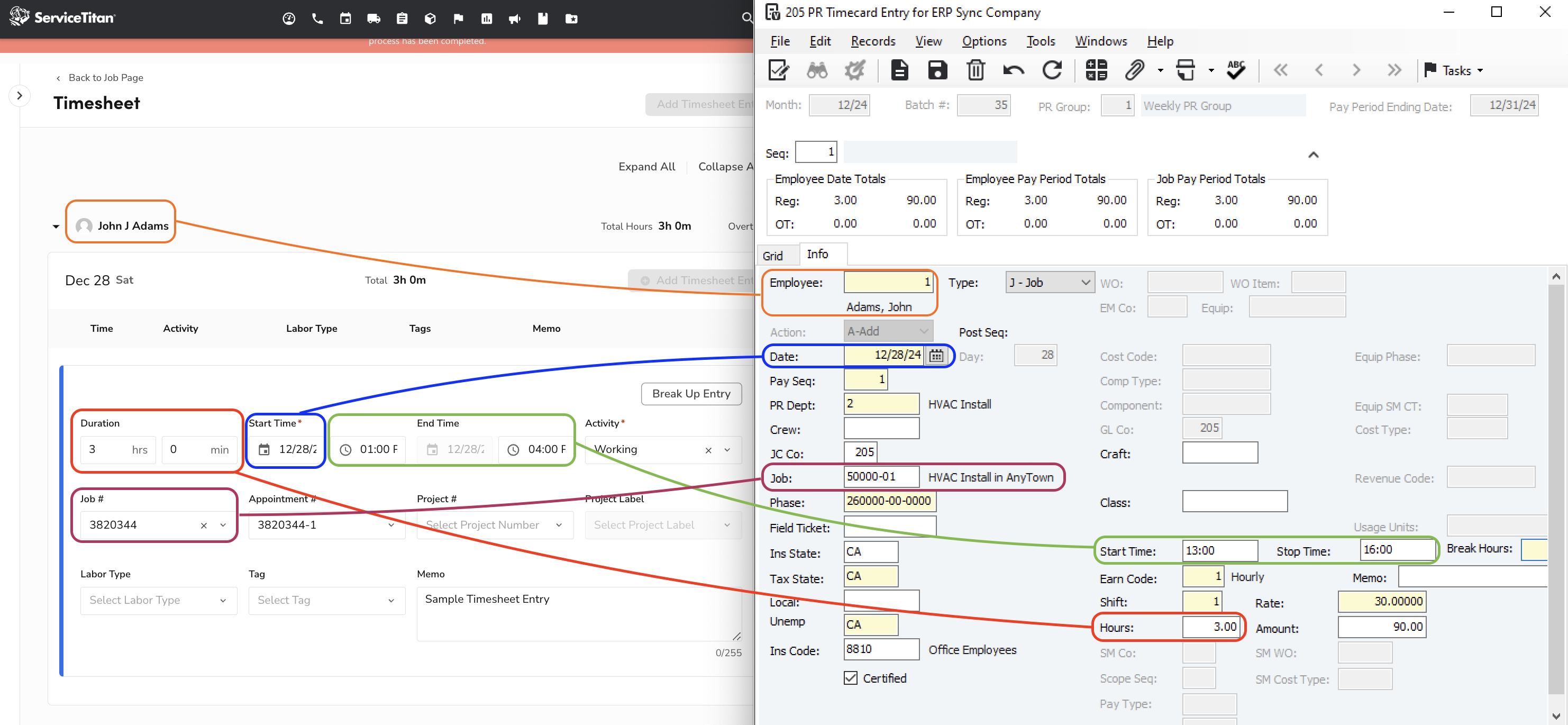Viewport: 1568px width, 725px height.
Task: Click the Tasks menu in ERP toolbar
Action: [1452, 69]
